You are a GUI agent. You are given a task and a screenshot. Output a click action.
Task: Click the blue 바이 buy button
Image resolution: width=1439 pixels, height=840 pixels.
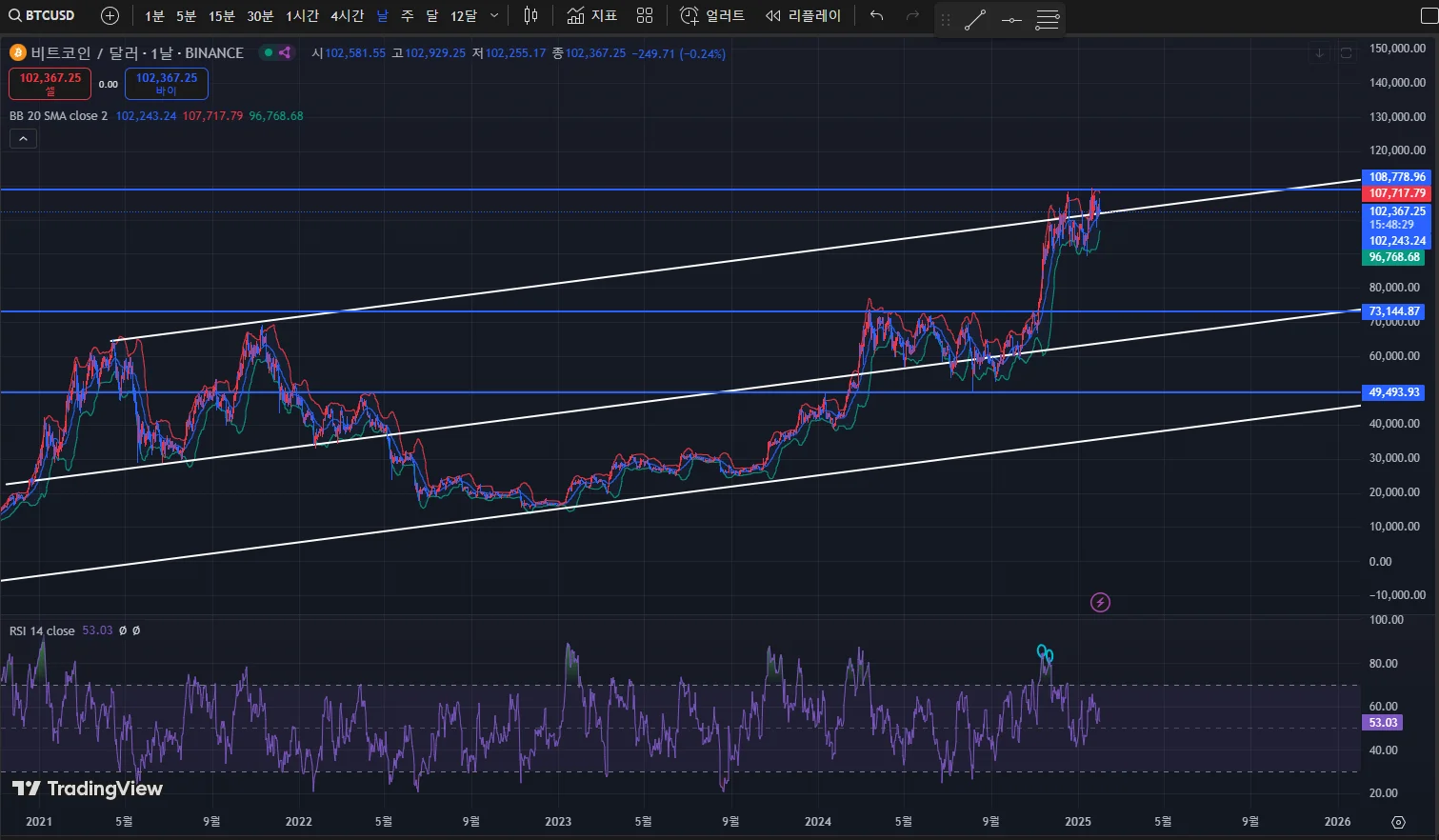click(x=167, y=84)
